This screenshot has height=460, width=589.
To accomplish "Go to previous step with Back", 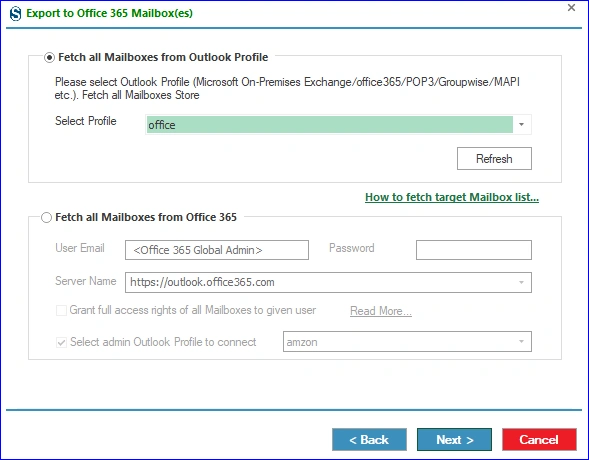I will click(x=369, y=439).
